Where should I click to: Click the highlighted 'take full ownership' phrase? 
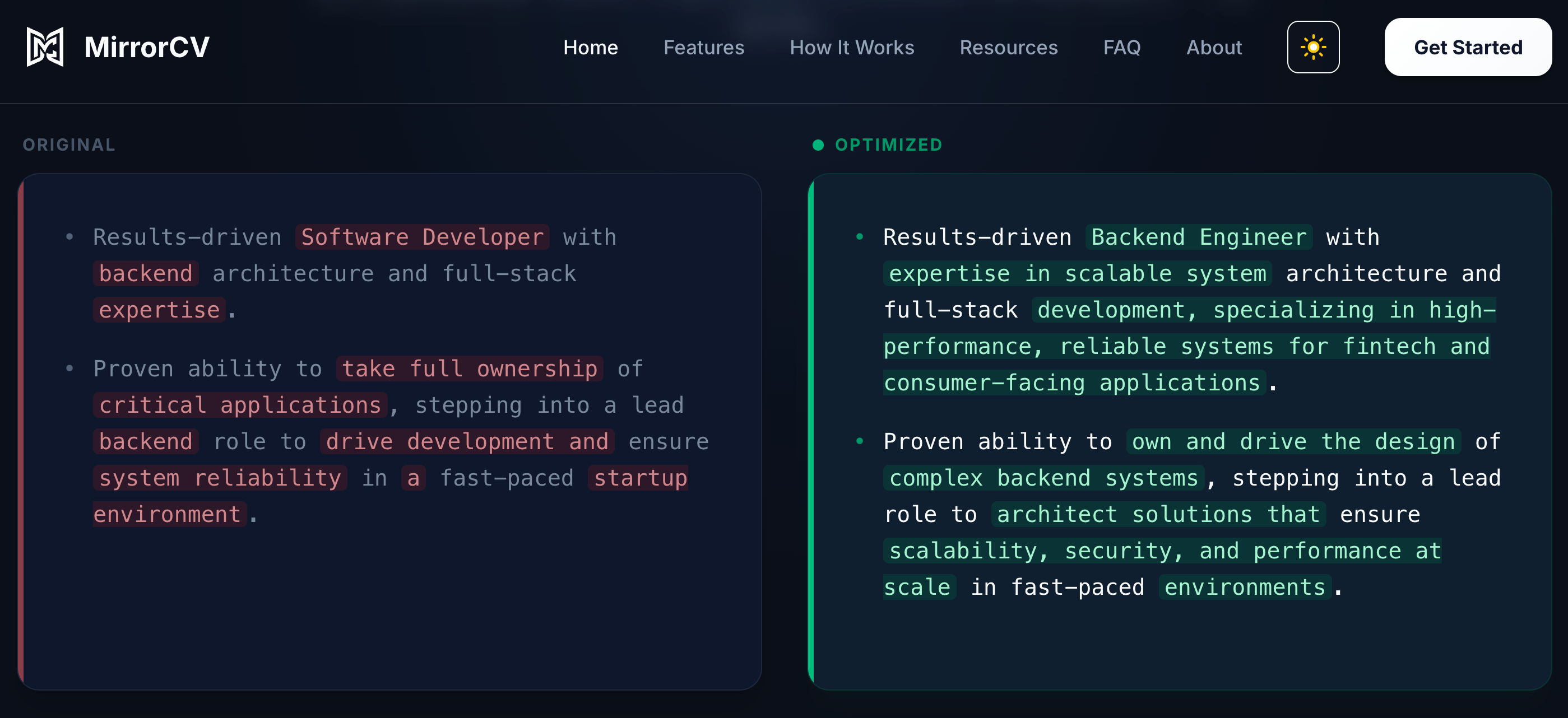pyautogui.click(x=469, y=369)
